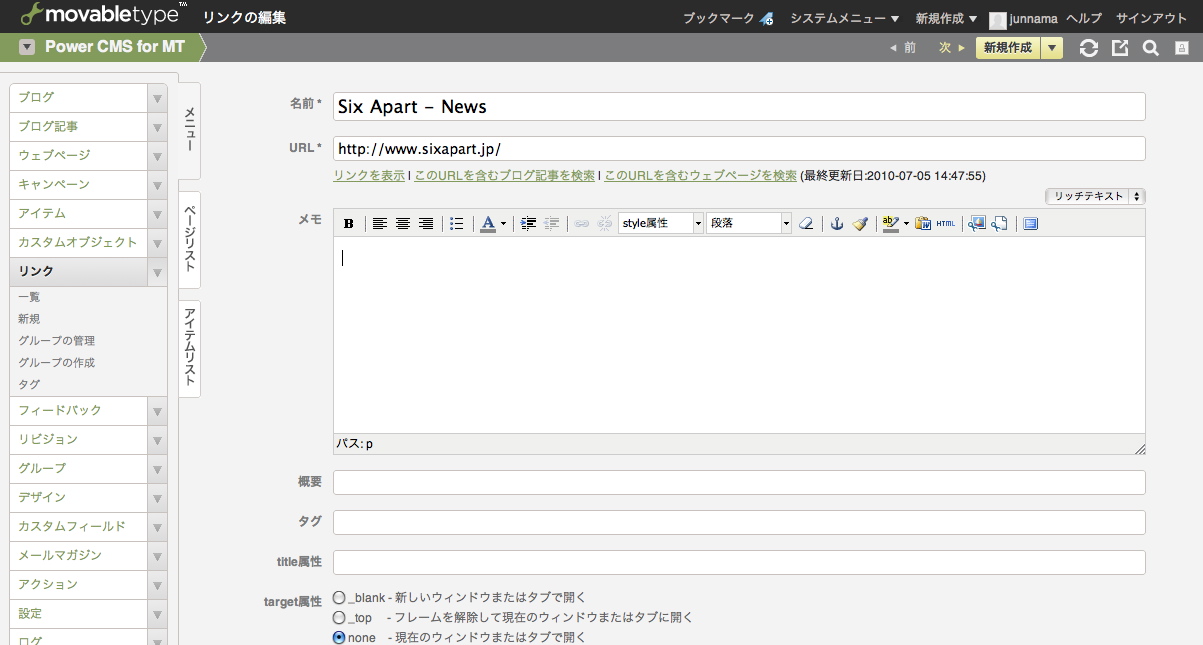
Task: Insert a bulleted list in the memo
Action: (457, 223)
